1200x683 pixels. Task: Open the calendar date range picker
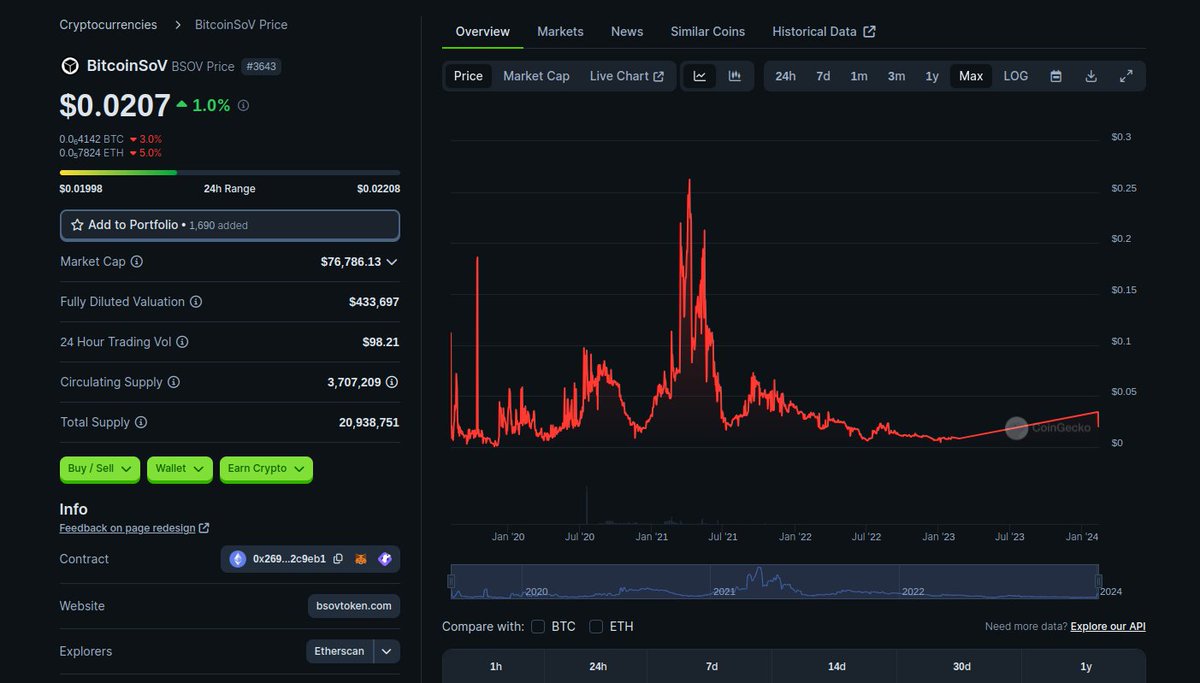[x=1056, y=76]
